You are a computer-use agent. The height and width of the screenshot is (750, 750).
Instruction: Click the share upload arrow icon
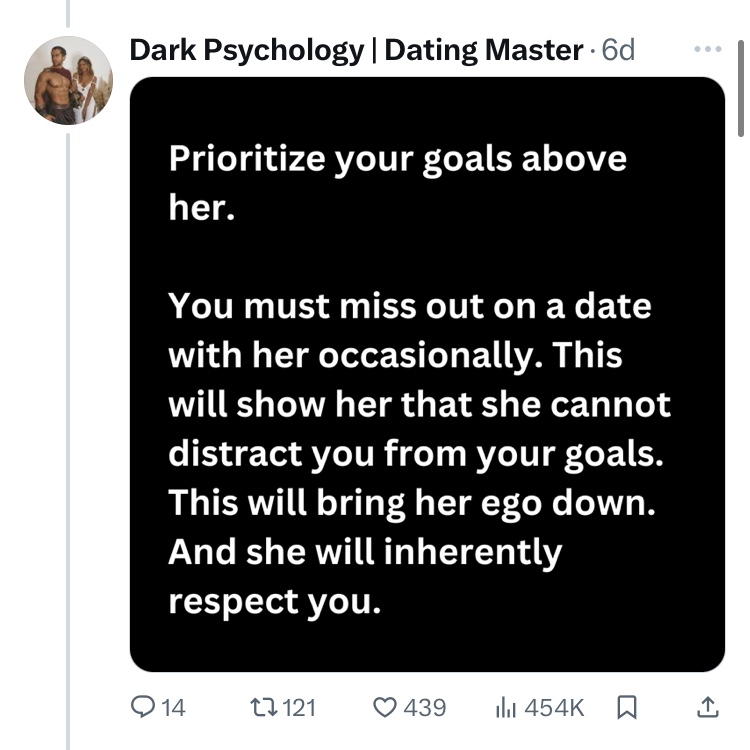(706, 707)
